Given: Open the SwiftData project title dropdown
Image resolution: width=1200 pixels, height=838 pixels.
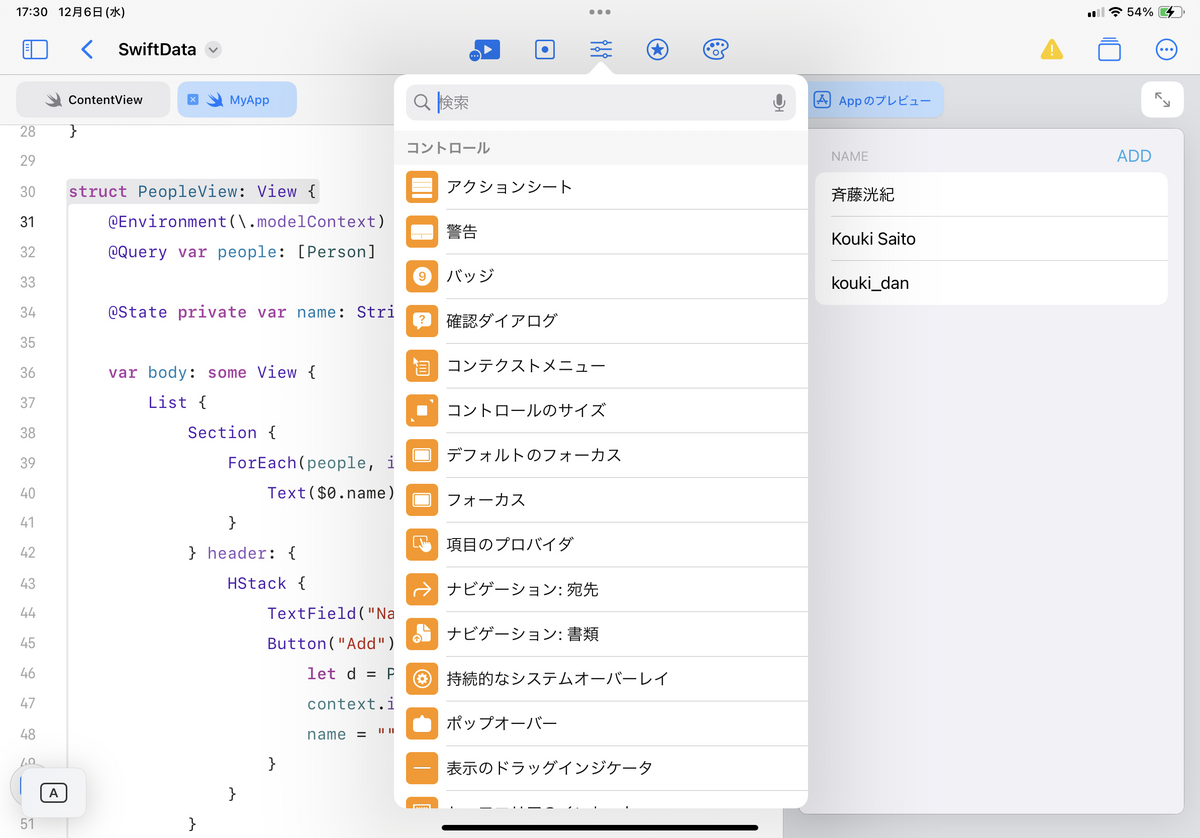Looking at the screenshot, I should (x=213, y=50).
